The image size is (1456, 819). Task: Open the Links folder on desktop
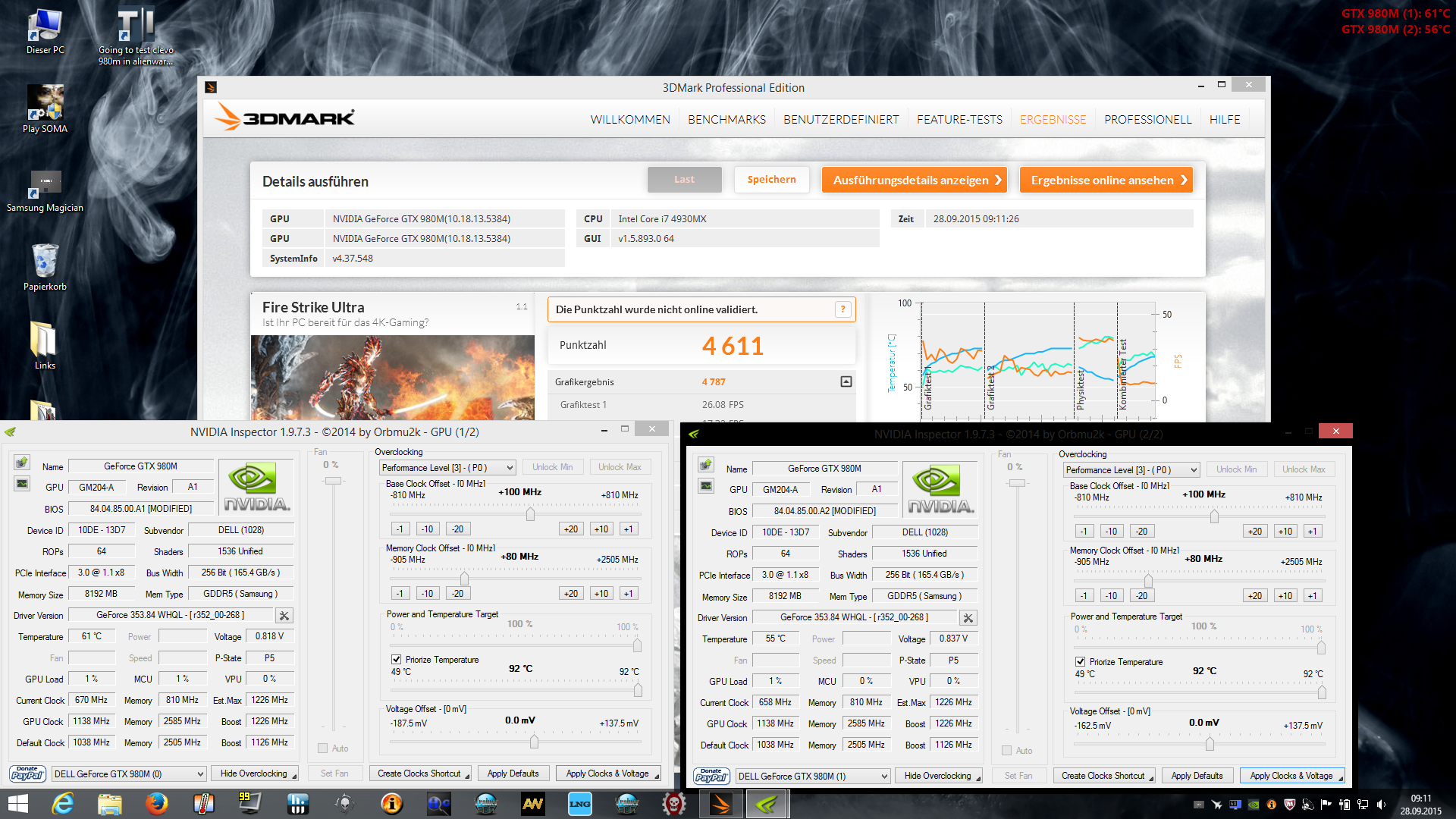click(x=45, y=346)
